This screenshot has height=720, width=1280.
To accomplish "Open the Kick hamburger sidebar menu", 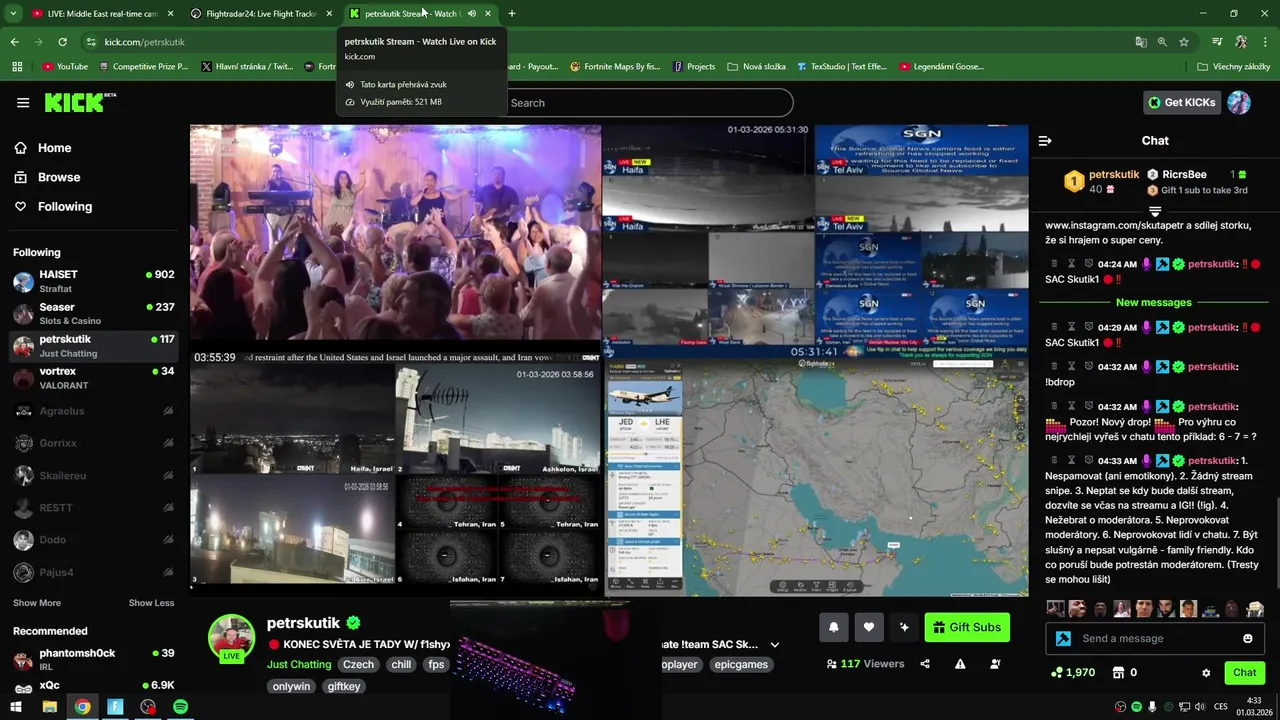I will click(23, 103).
